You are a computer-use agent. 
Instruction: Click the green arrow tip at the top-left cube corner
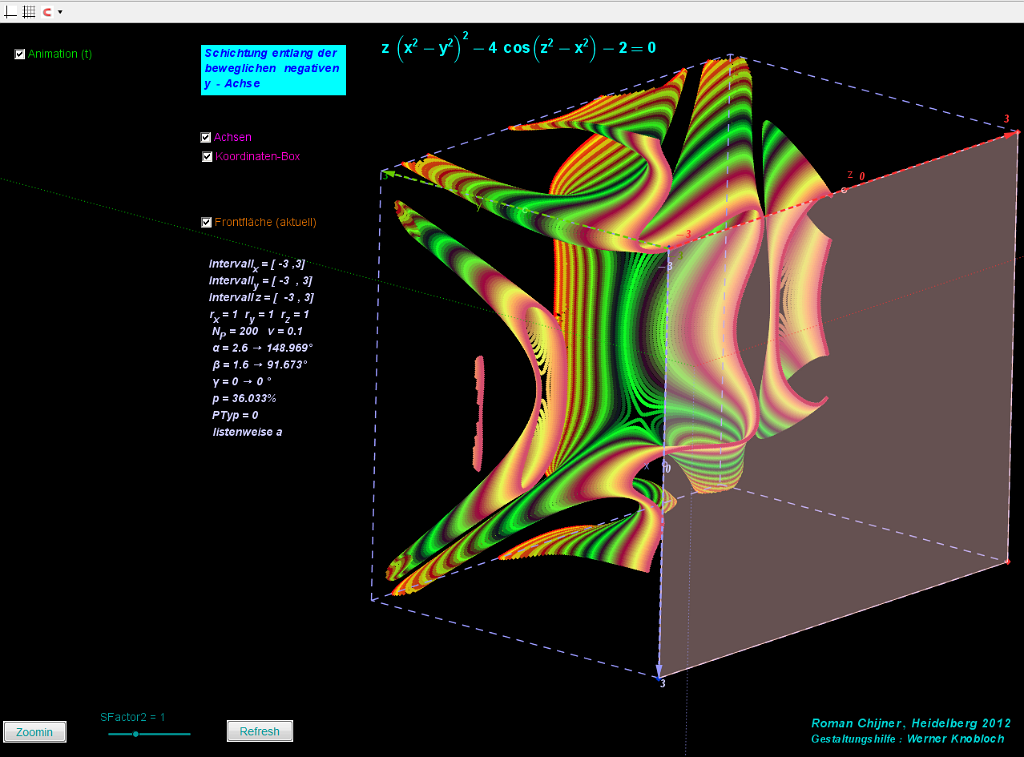click(386, 172)
